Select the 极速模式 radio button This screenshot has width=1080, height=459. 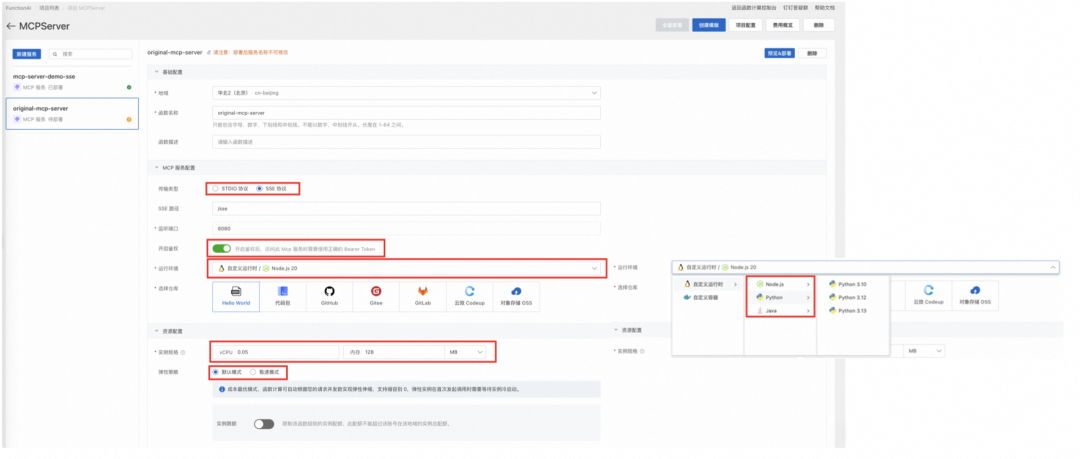tap(252, 372)
